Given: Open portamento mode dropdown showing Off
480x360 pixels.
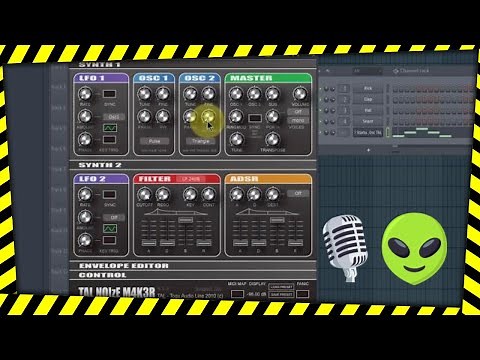Looking at the screenshot, I should point(298,112).
